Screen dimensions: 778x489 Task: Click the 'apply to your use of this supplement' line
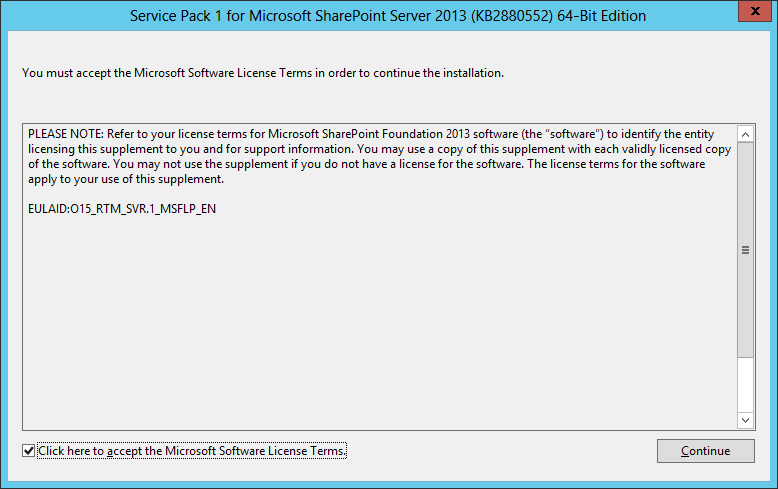(126, 179)
